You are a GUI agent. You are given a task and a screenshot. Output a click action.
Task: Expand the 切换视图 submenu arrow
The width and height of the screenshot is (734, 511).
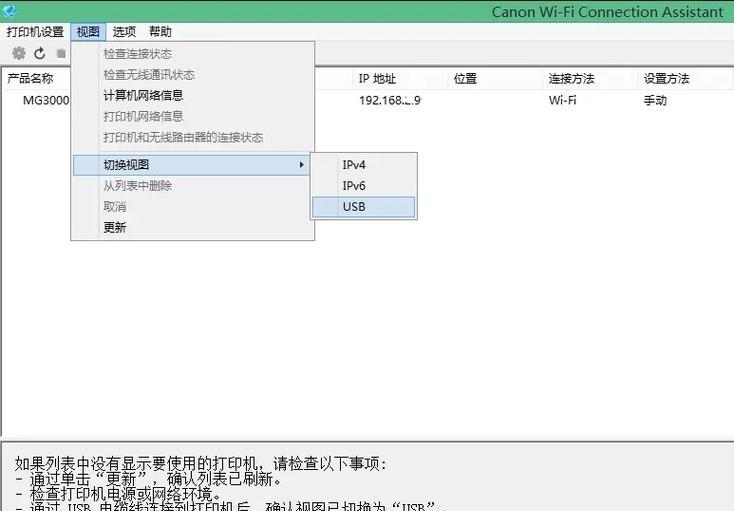[x=301, y=165]
